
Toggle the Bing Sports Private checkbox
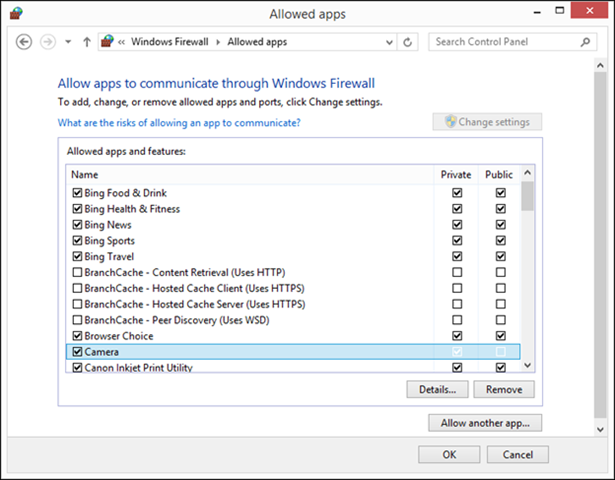point(457,240)
